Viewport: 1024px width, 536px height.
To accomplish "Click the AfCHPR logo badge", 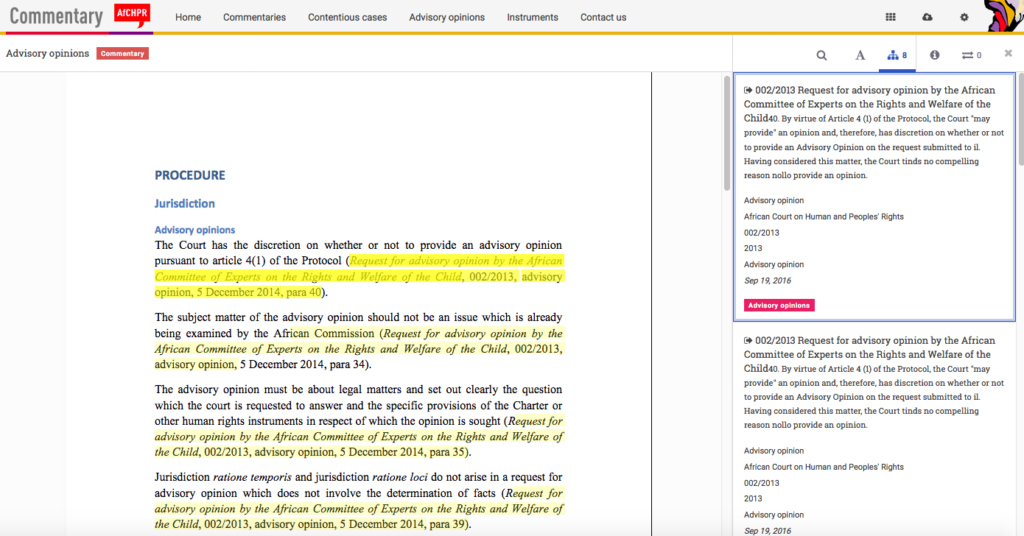I will click(x=132, y=16).
